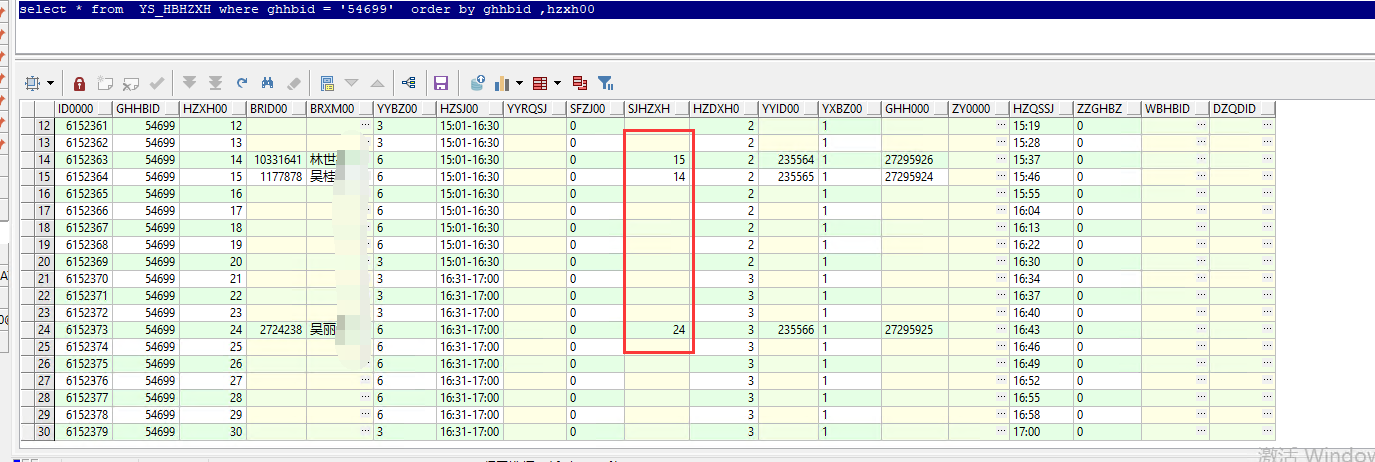This screenshot has width=1375, height=462.
Task: Click the bar chart icon
Action: pyautogui.click(x=503, y=83)
